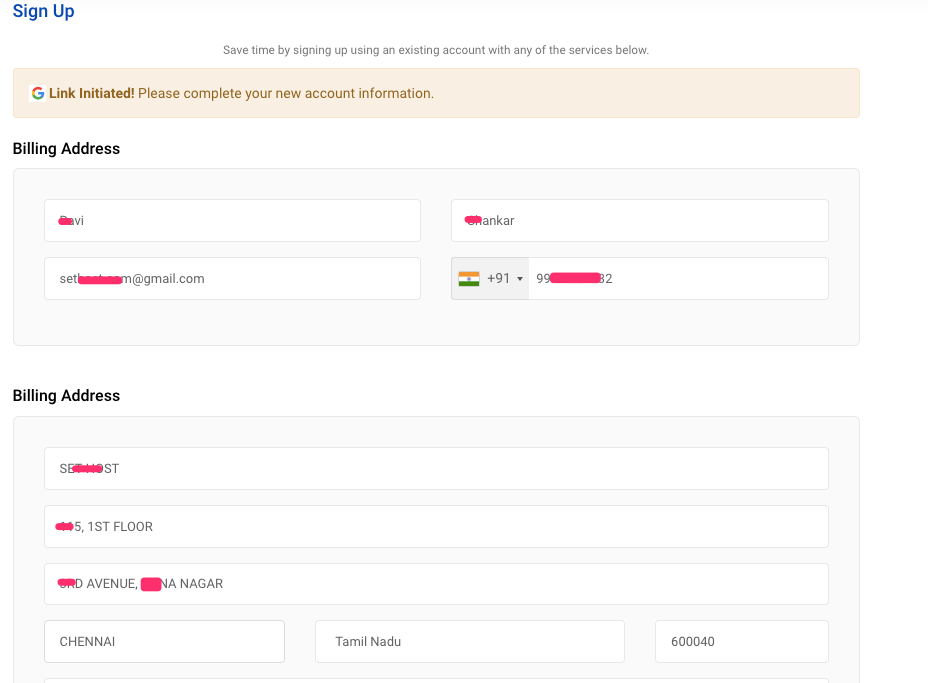Click the second Billing Address heading
928x683 pixels.
(x=66, y=396)
